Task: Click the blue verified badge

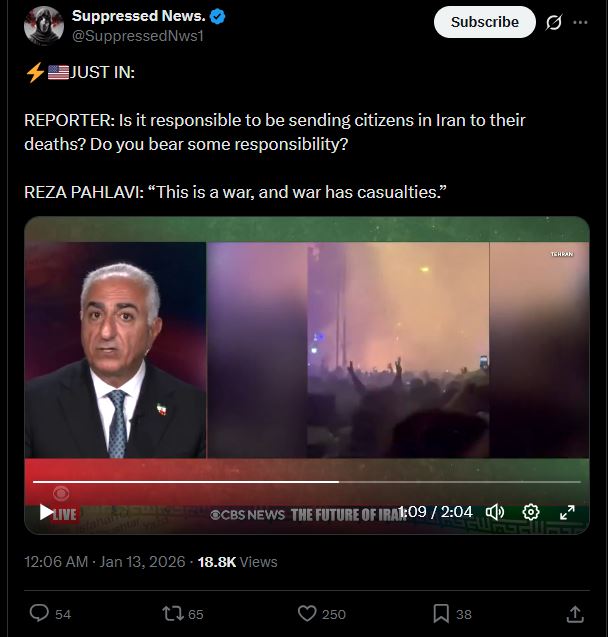Action: [x=218, y=17]
